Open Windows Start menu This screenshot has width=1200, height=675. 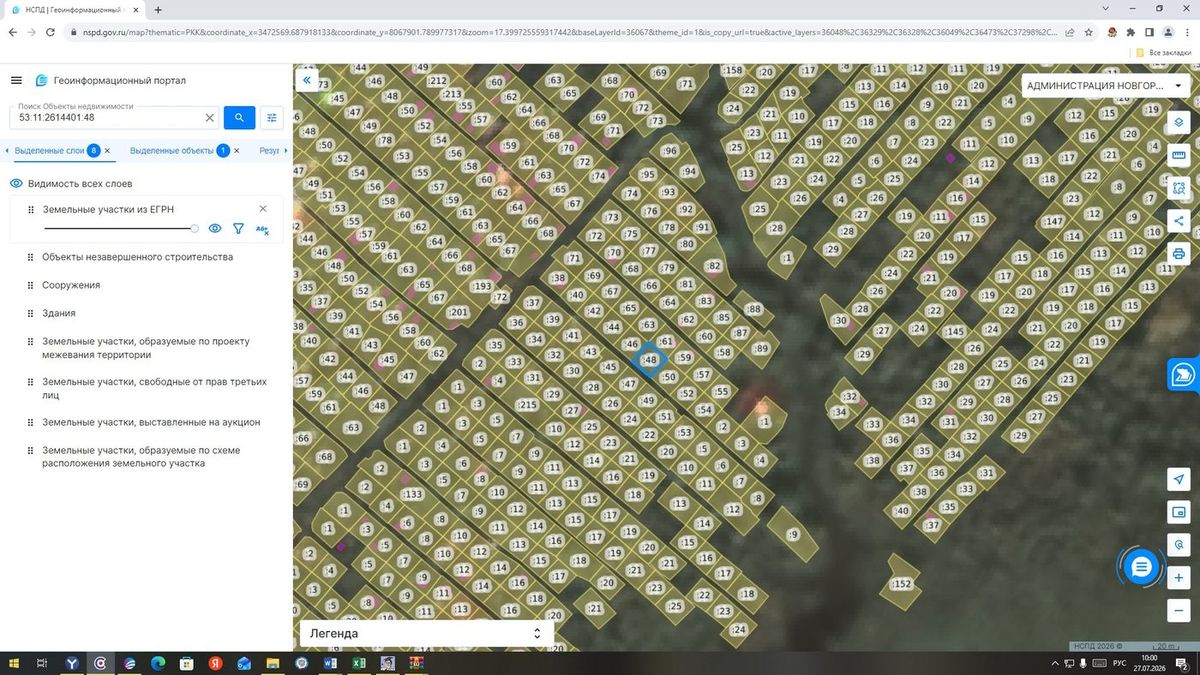(14, 663)
